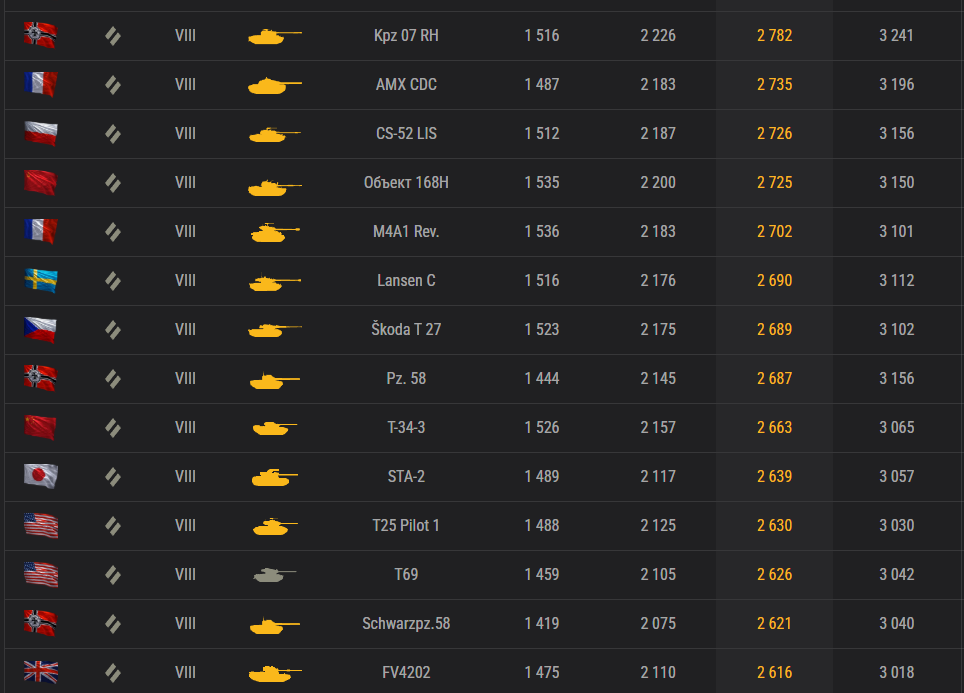The image size is (964, 693).
Task: Click the gold tank silhouette for Schwarzpz.58
Action: 275,625
